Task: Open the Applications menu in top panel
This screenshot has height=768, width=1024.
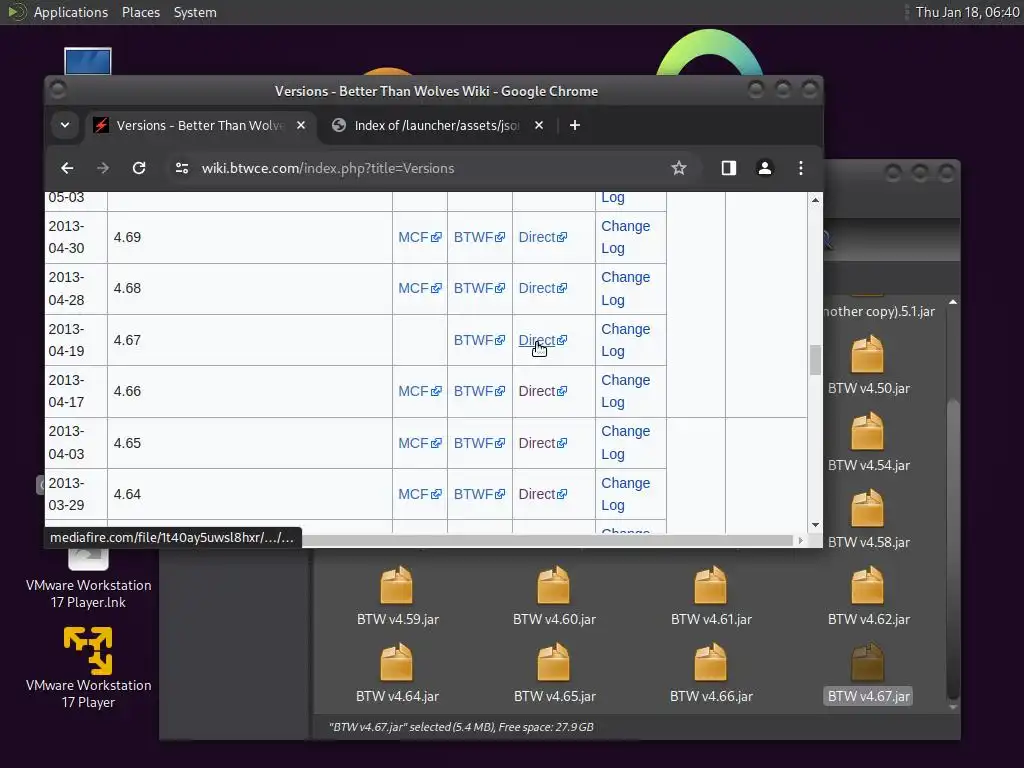Action: (x=71, y=12)
